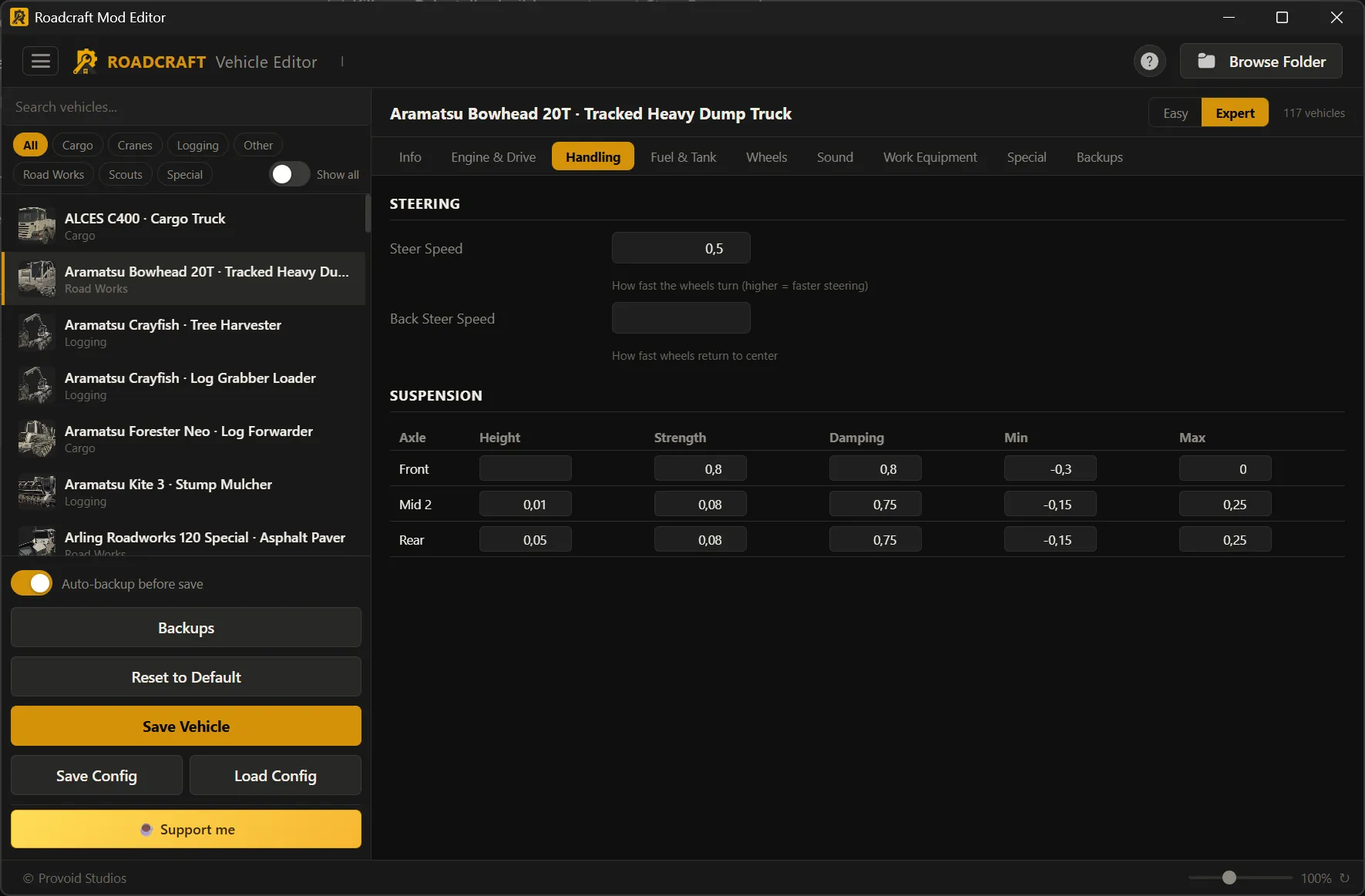Filter vehicles by Logging
Screen dimensions: 1365x896
tap(198, 145)
